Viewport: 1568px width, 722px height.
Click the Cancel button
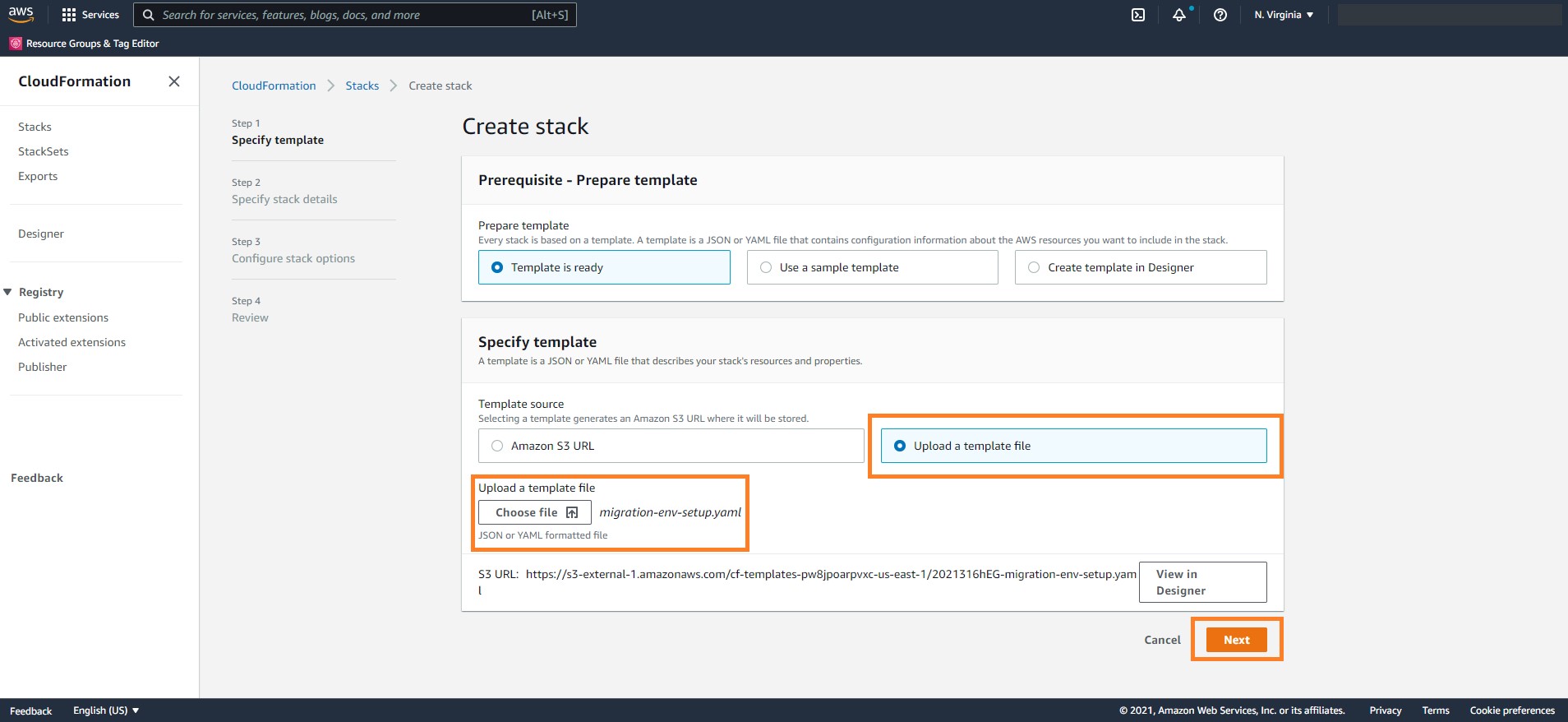tap(1162, 640)
